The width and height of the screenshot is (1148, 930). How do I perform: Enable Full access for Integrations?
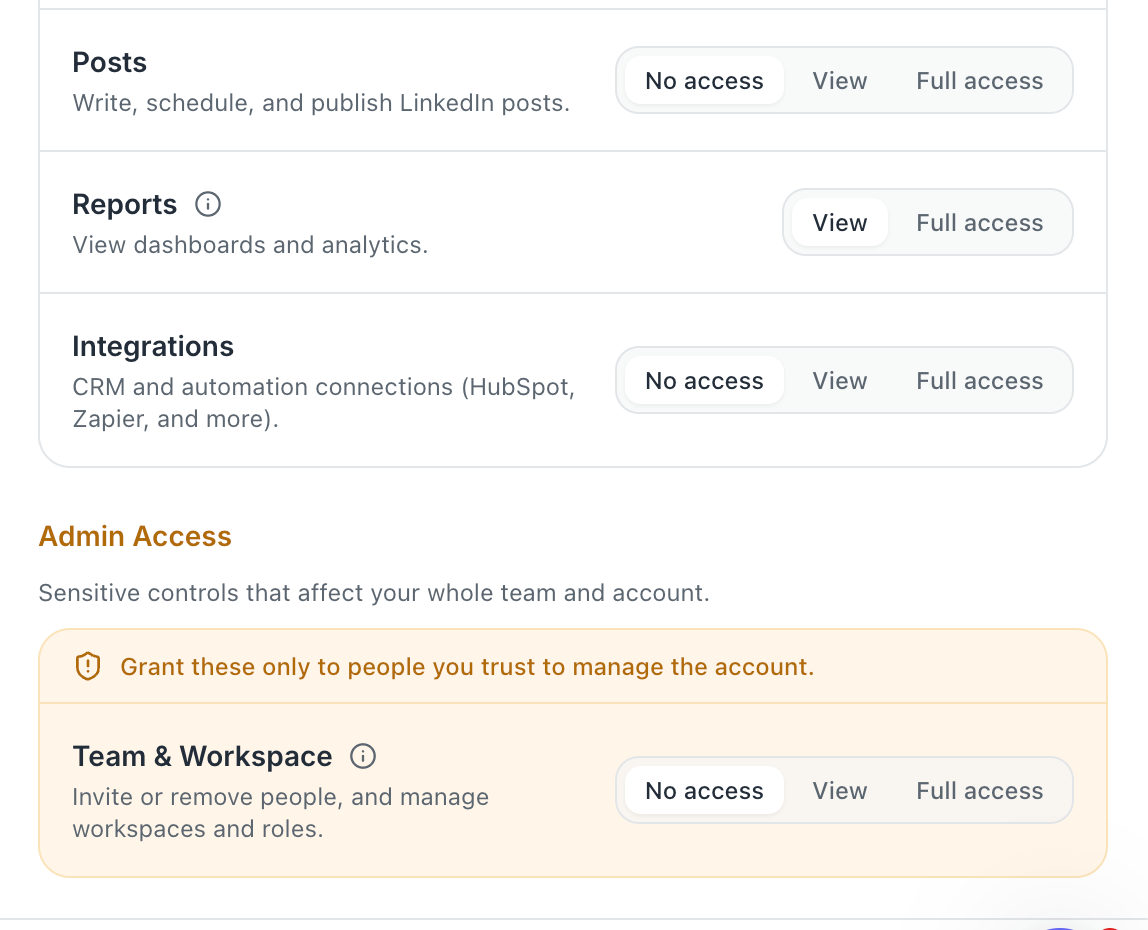click(980, 381)
